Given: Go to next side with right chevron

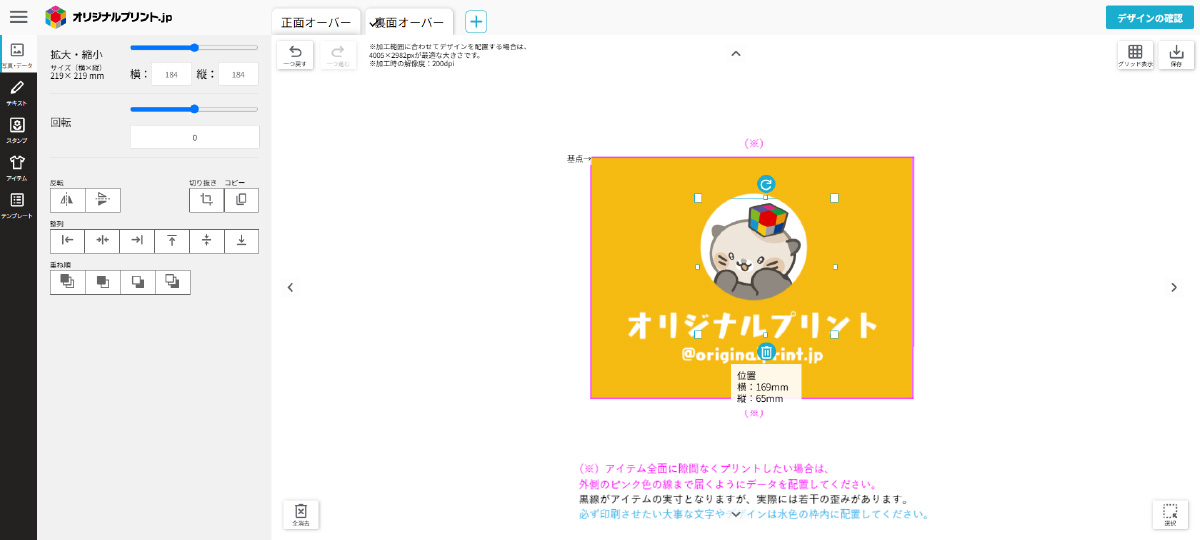Looking at the screenshot, I should [1175, 288].
